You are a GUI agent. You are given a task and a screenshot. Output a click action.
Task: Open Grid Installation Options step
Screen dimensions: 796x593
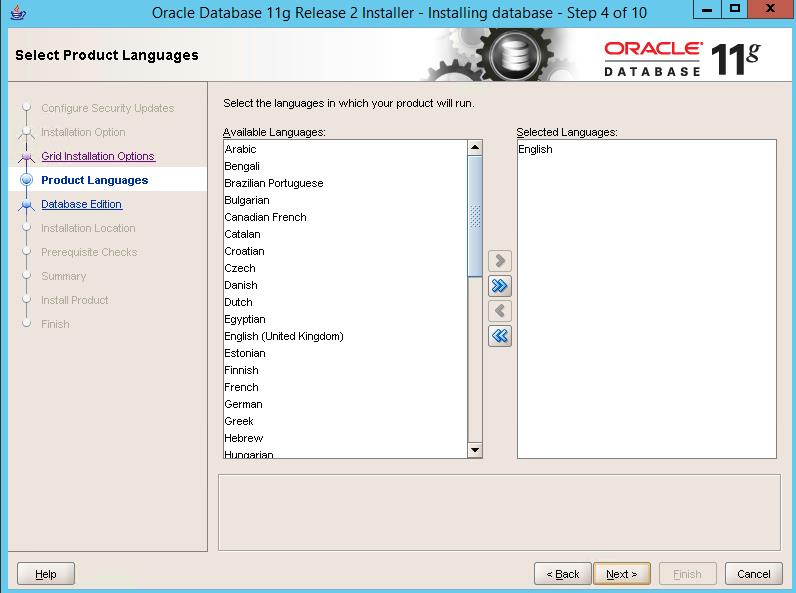pyautogui.click(x=98, y=156)
